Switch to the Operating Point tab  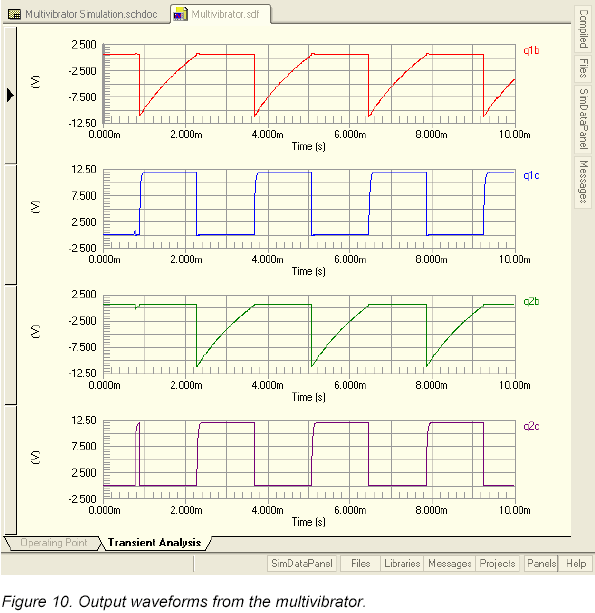[x=54, y=543]
